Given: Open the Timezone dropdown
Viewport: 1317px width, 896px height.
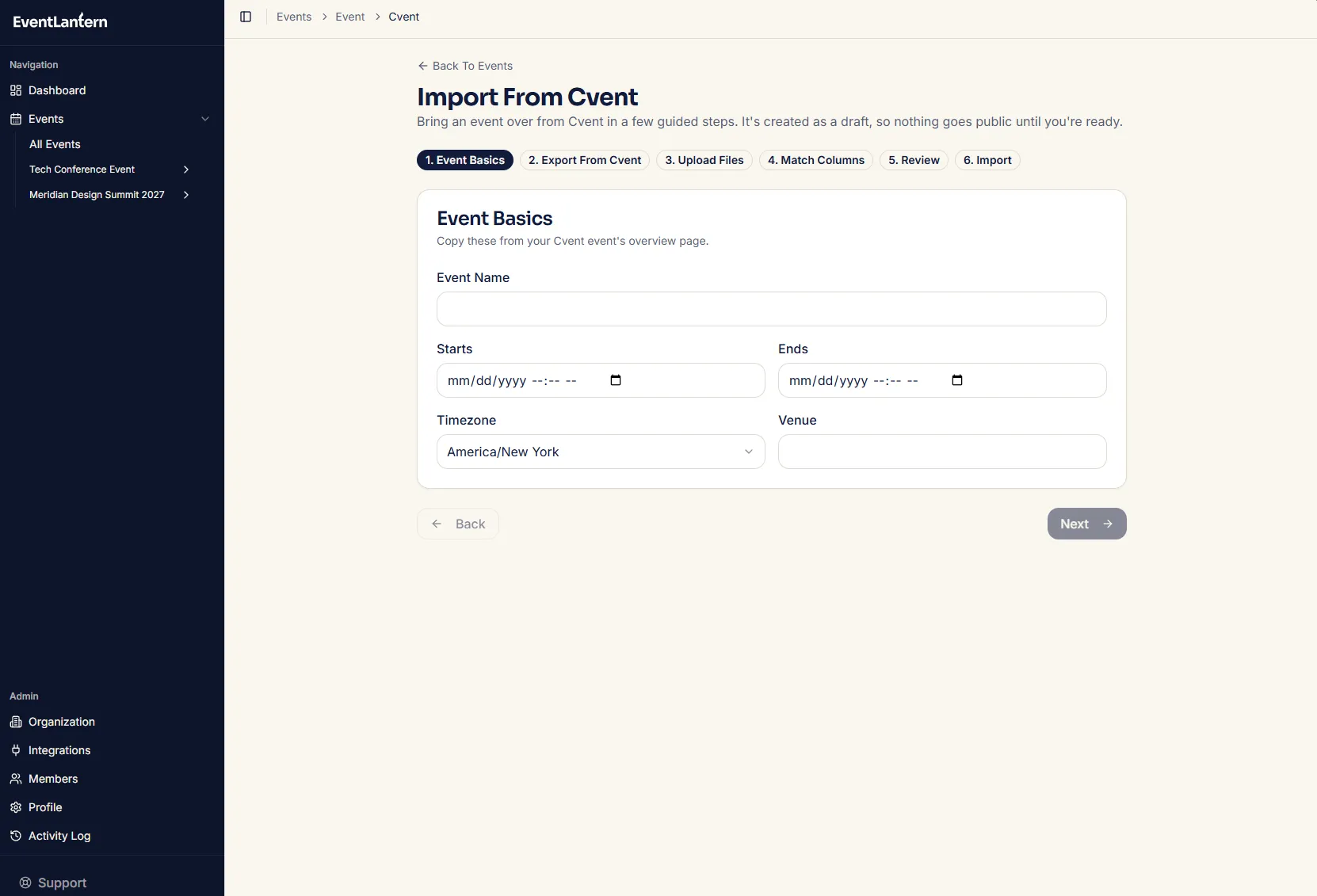Looking at the screenshot, I should (x=601, y=452).
